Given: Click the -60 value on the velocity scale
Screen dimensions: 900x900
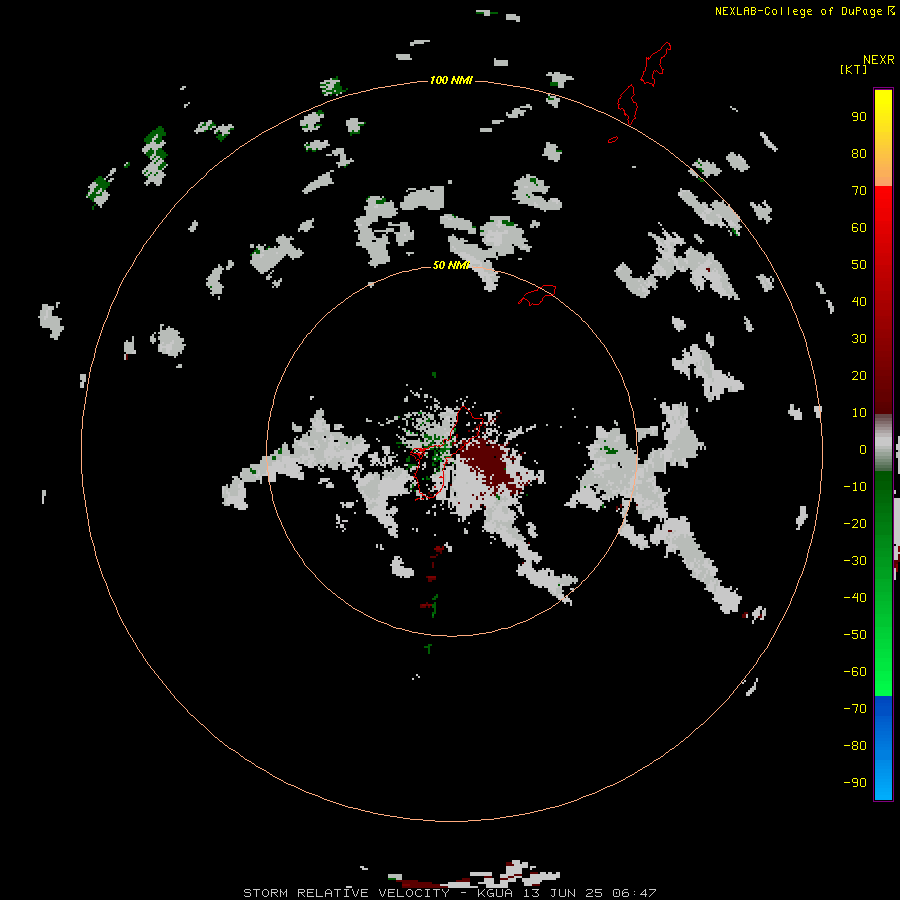Looking at the screenshot, I should [855, 672].
